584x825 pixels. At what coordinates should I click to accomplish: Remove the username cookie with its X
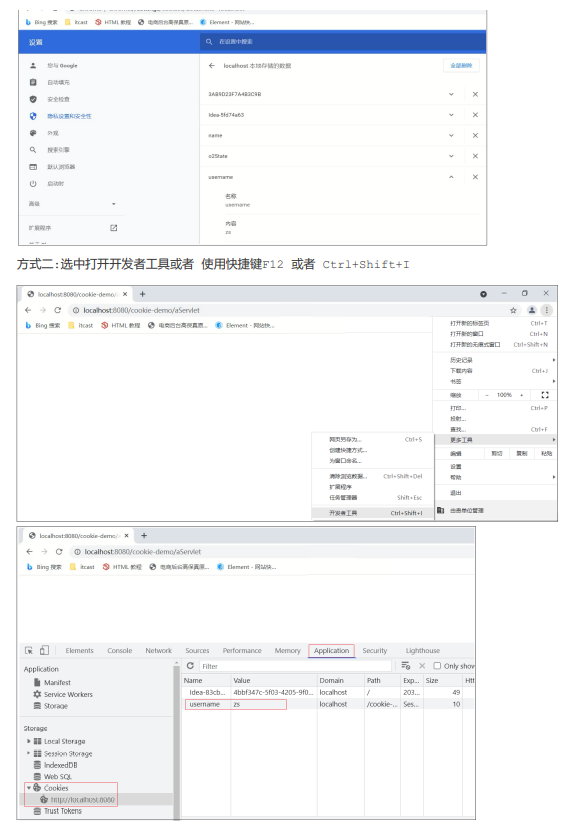(475, 177)
